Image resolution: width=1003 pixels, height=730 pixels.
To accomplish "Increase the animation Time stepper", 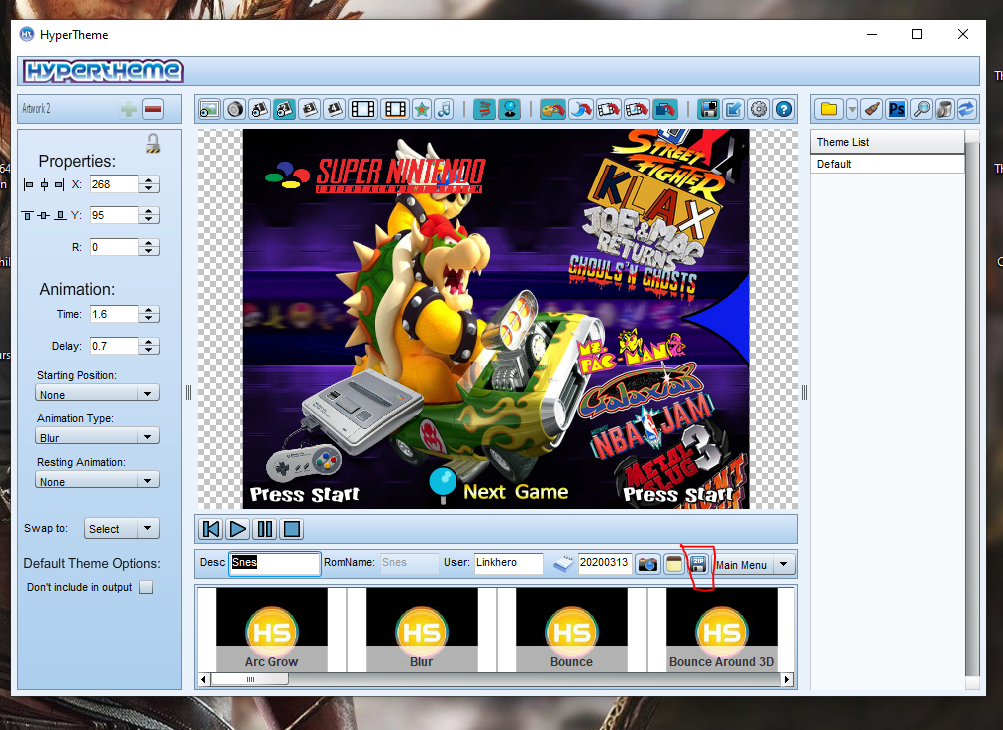I will coord(148,310).
